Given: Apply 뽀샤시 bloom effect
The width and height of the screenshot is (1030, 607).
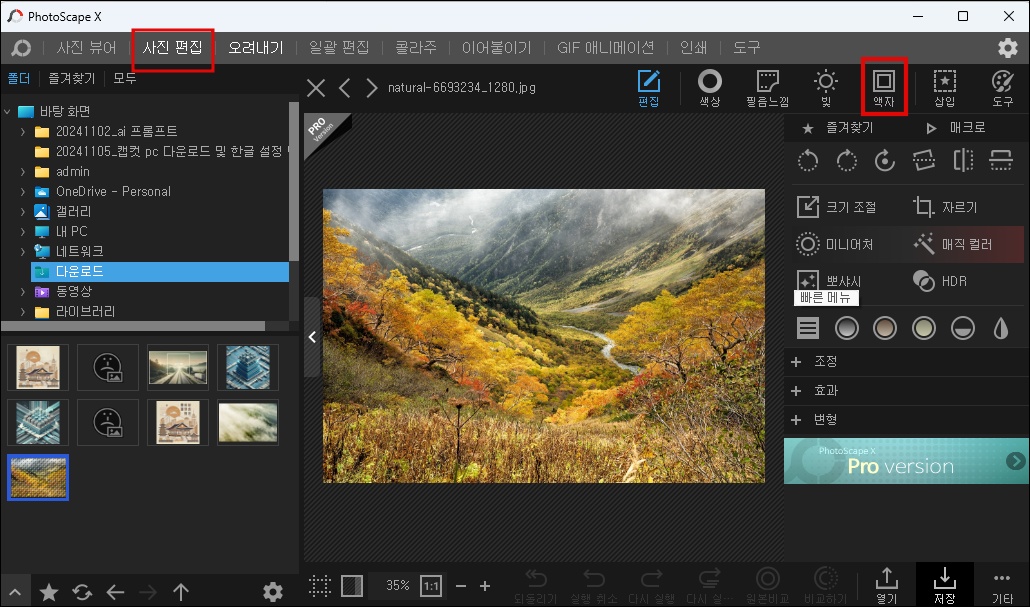Looking at the screenshot, I should click(829, 281).
